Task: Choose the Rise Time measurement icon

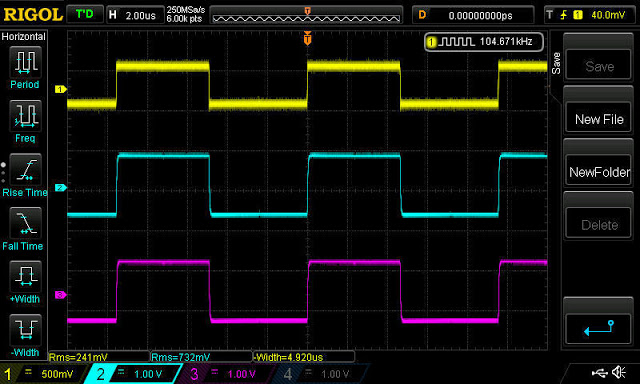Action: (x=25, y=170)
